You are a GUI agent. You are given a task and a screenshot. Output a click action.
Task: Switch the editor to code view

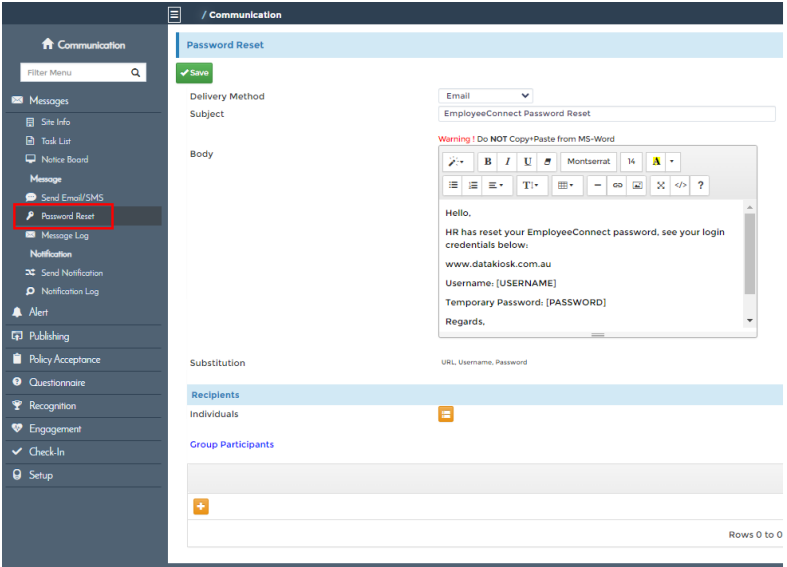[x=680, y=185]
